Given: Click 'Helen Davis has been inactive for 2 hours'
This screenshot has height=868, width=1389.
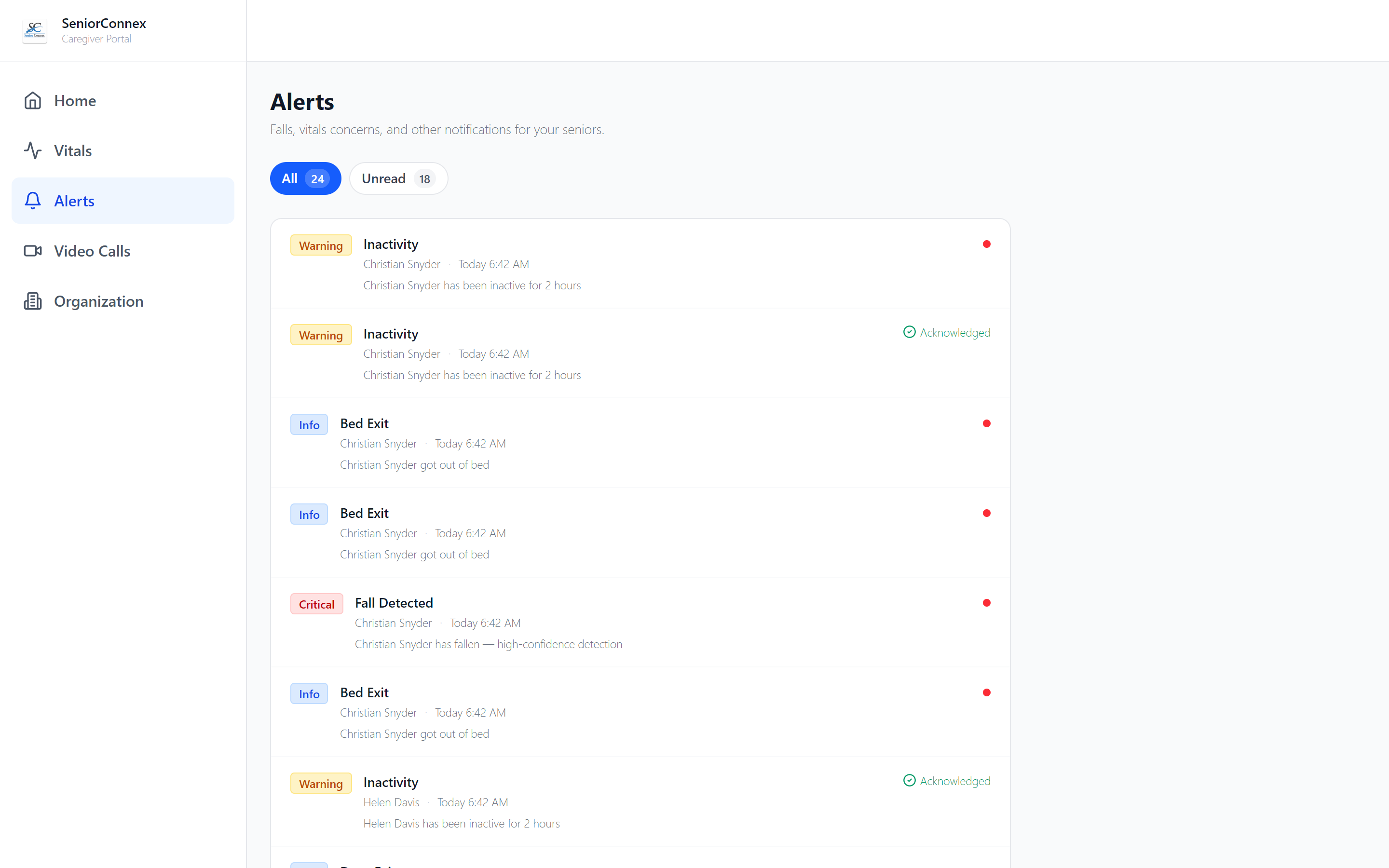Looking at the screenshot, I should pos(462,823).
